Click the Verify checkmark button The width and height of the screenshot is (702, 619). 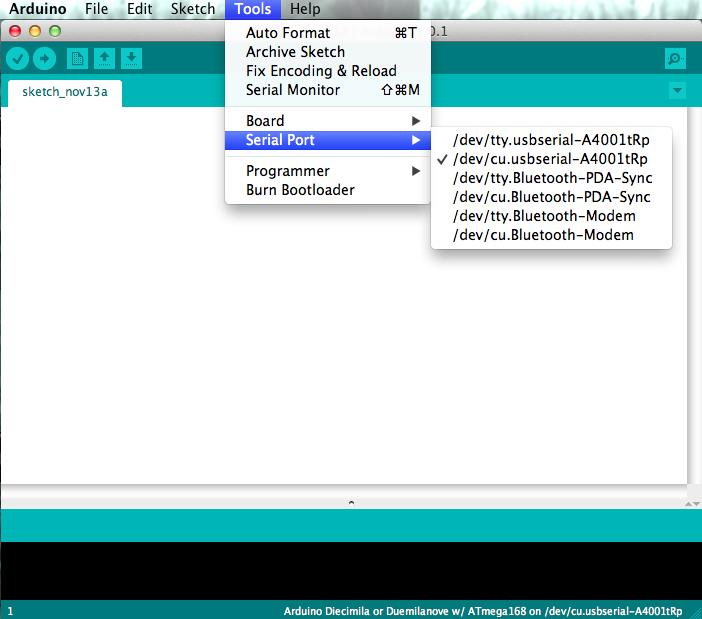click(x=17, y=59)
